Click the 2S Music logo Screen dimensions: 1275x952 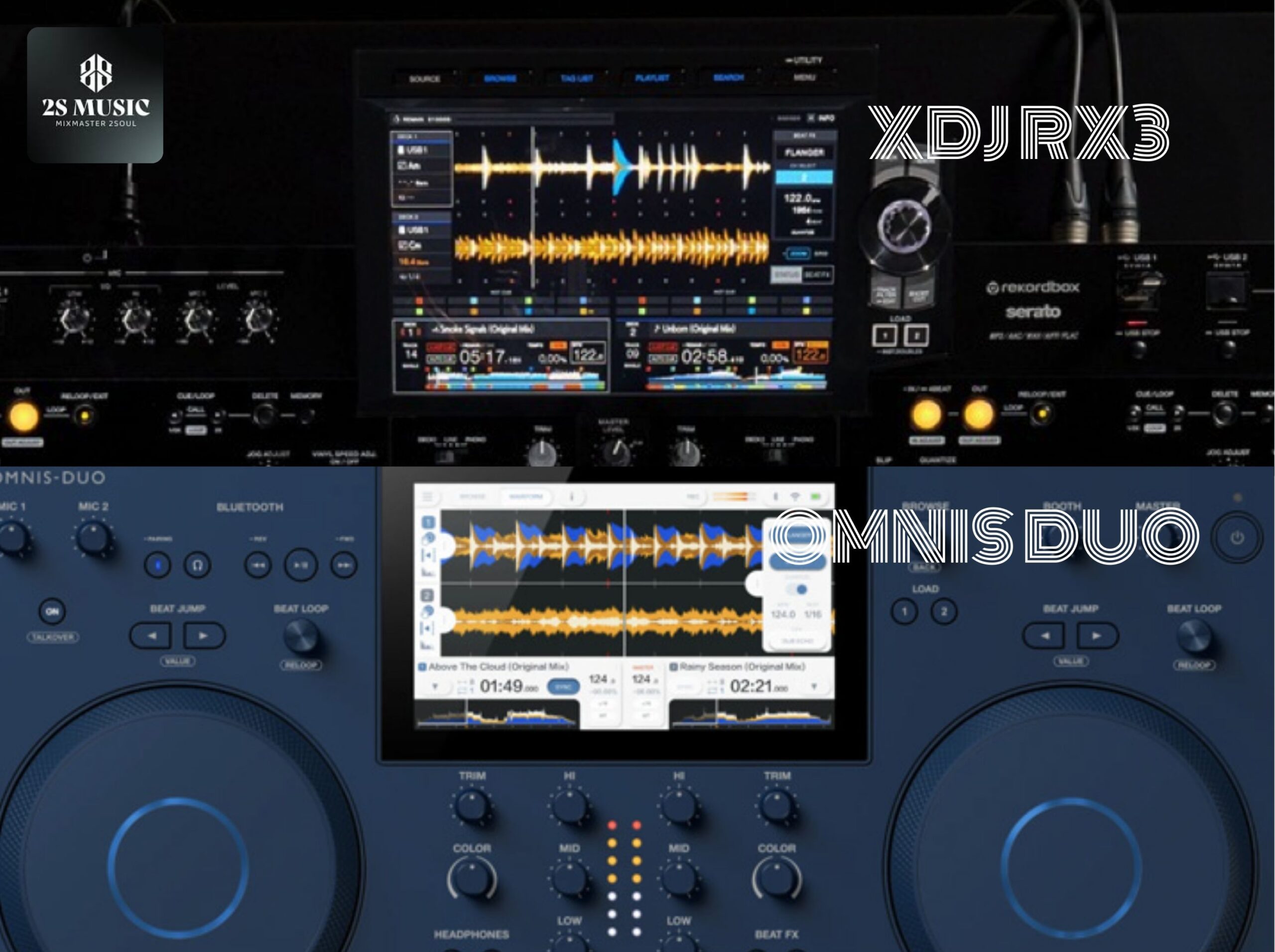coord(95,95)
